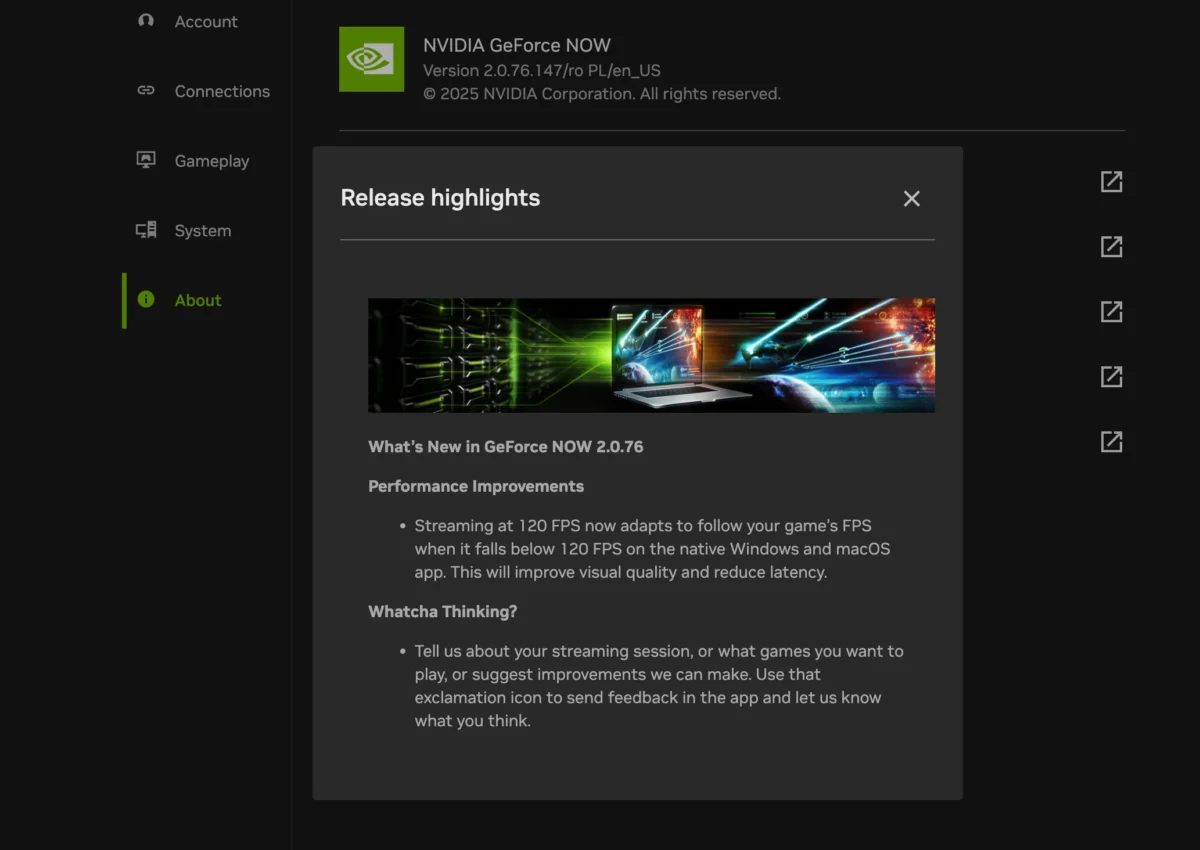The image size is (1200, 850).
Task: Click the System computer icon
Action: pos(146,230)
